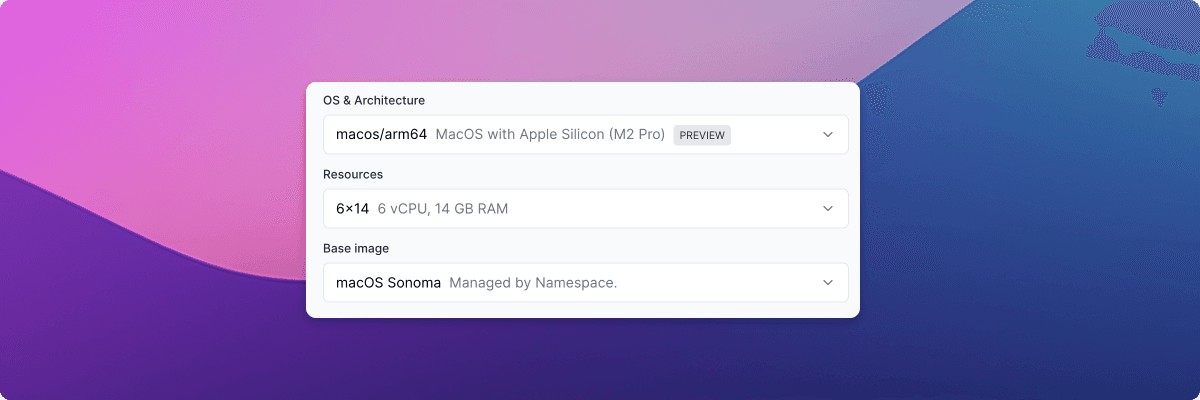Click the "14 GB RAM" text
This screenshot has width=1200, height=400.
tap(483, 209)
